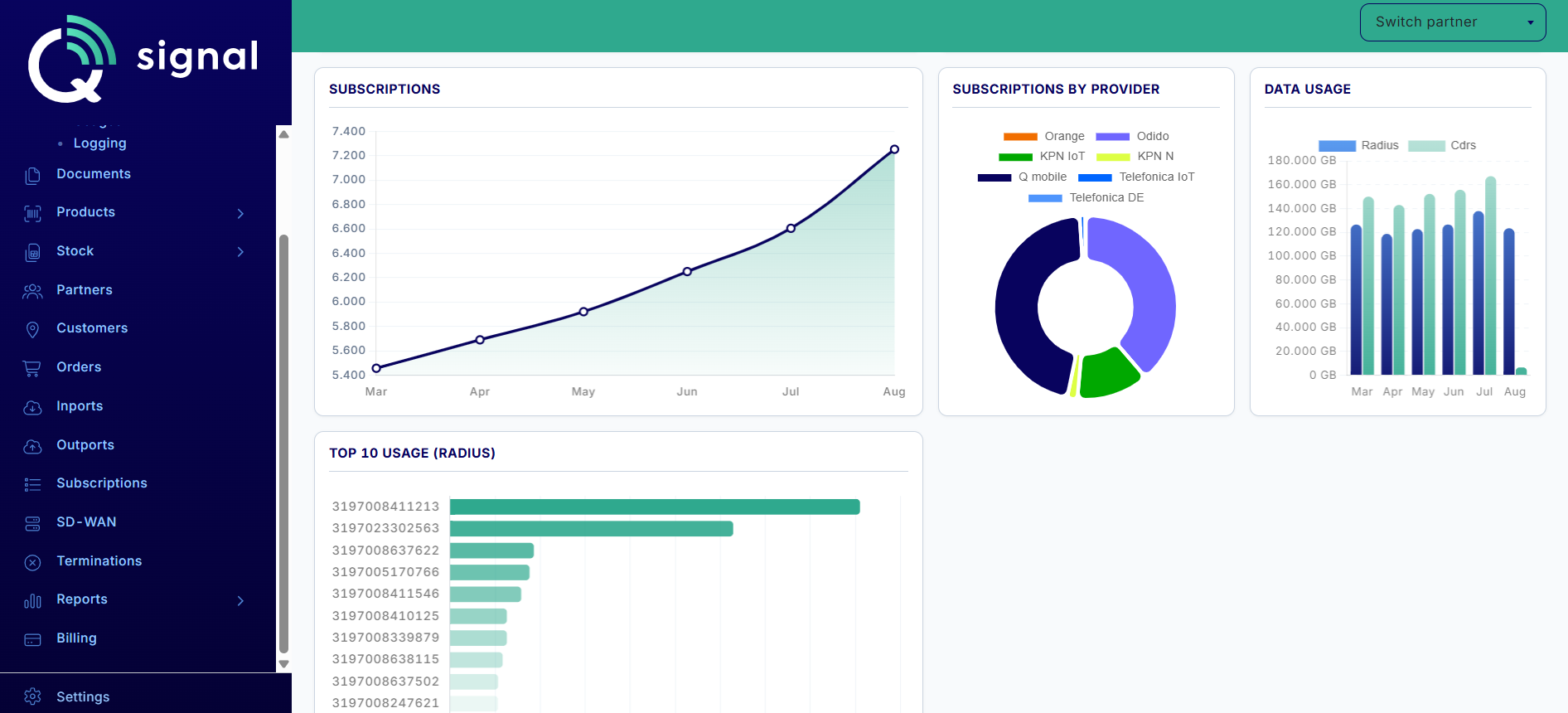Screen dimensions: 1568x713
Task: Open the Terminations page link
Action: [x=99, y=561]
